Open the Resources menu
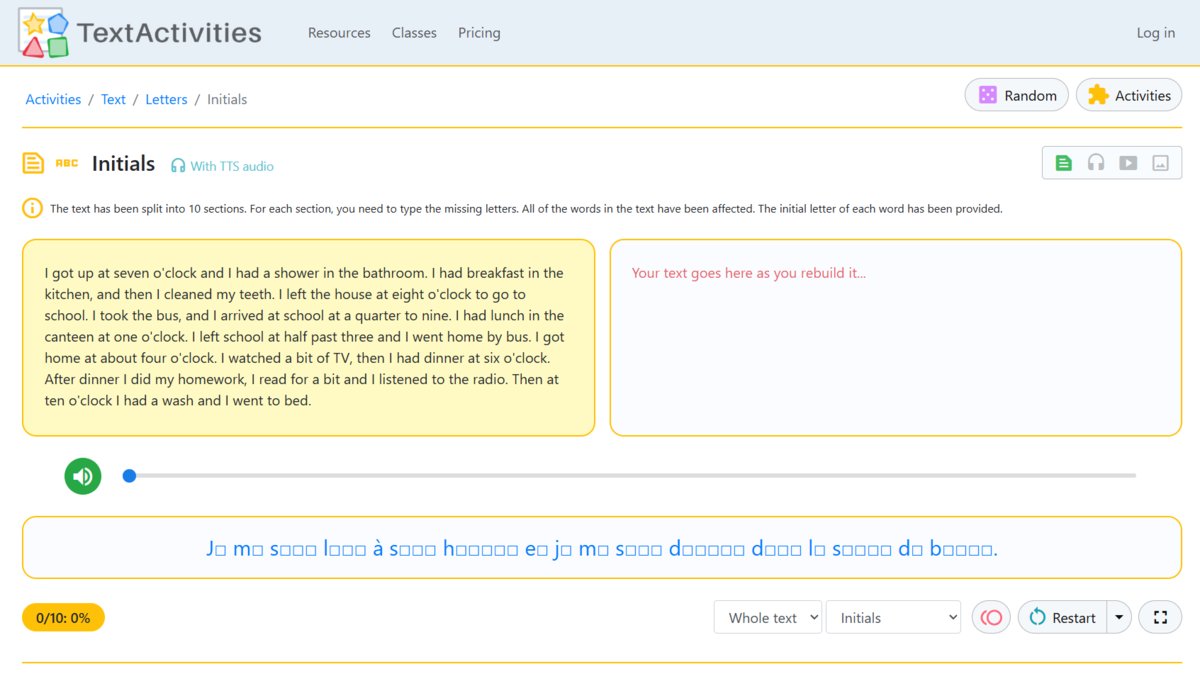Image resolution: width=1200 pixels, height=686 pixels. [339, 33]
